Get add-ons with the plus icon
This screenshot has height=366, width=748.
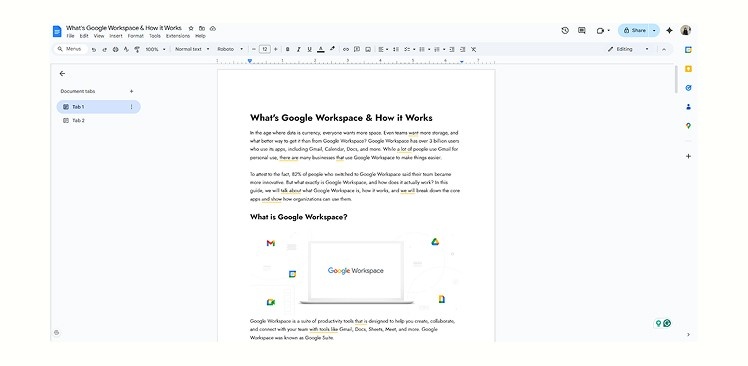click(x=688, y=156)
